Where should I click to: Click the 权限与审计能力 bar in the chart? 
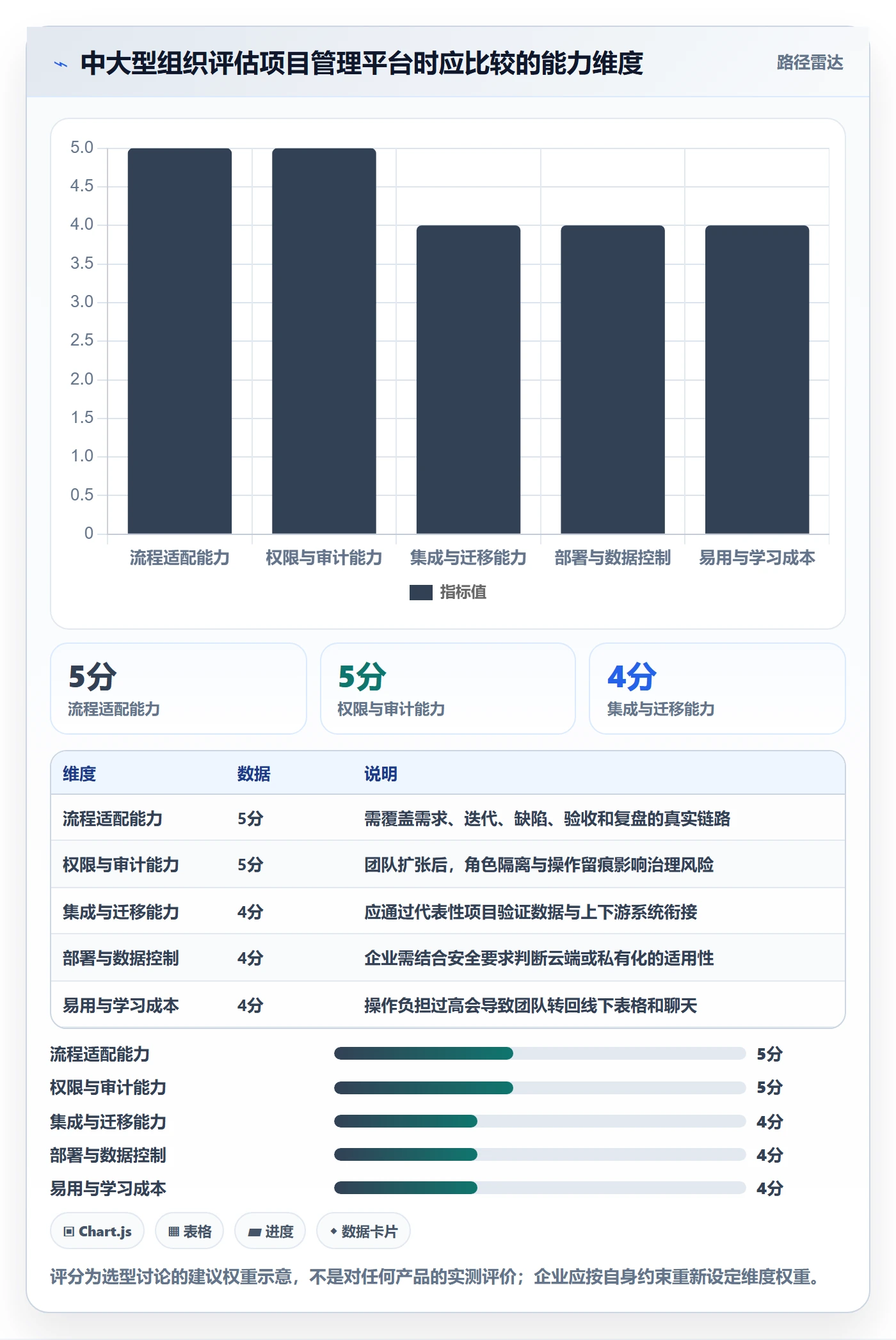click(x=324, y=341)
